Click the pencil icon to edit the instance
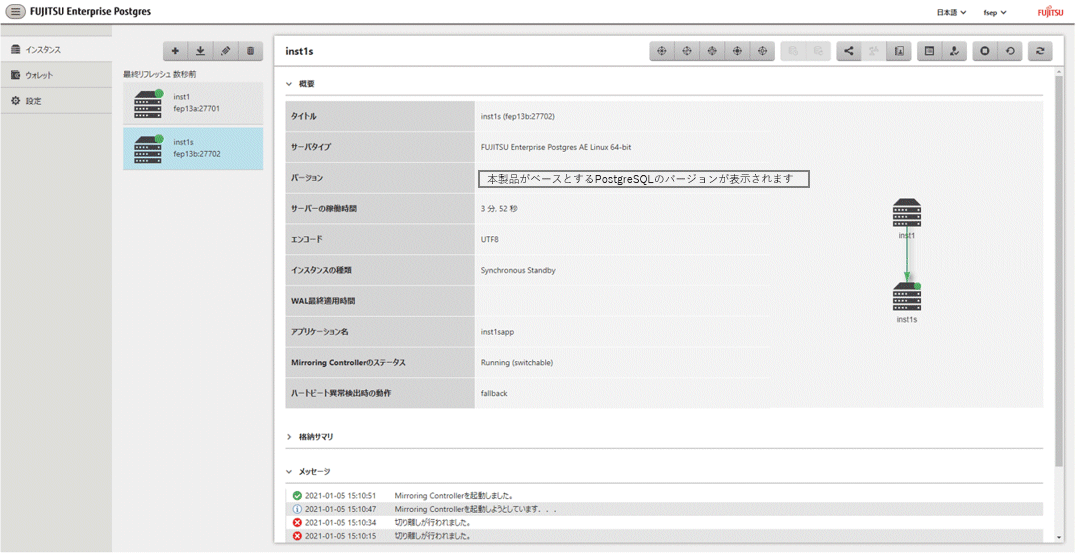Screen dimensions: 1076x553 (225, 51)
